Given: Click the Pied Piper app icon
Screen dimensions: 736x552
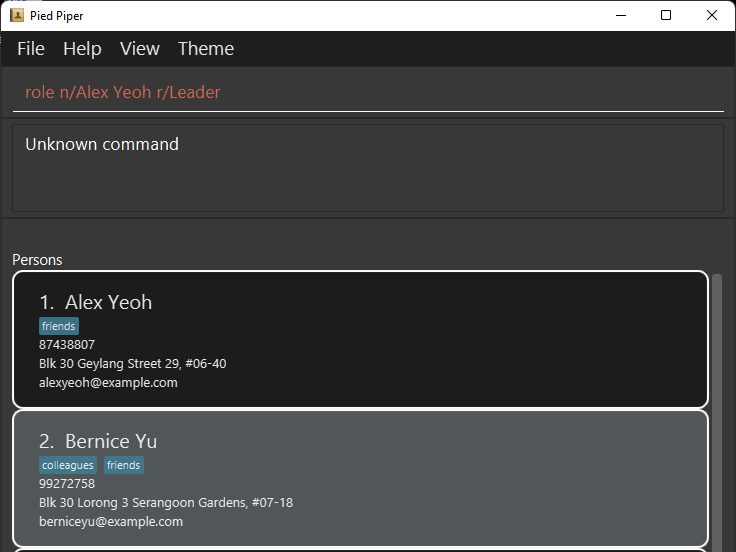Looking at the screenshot, I should point(17,15).
